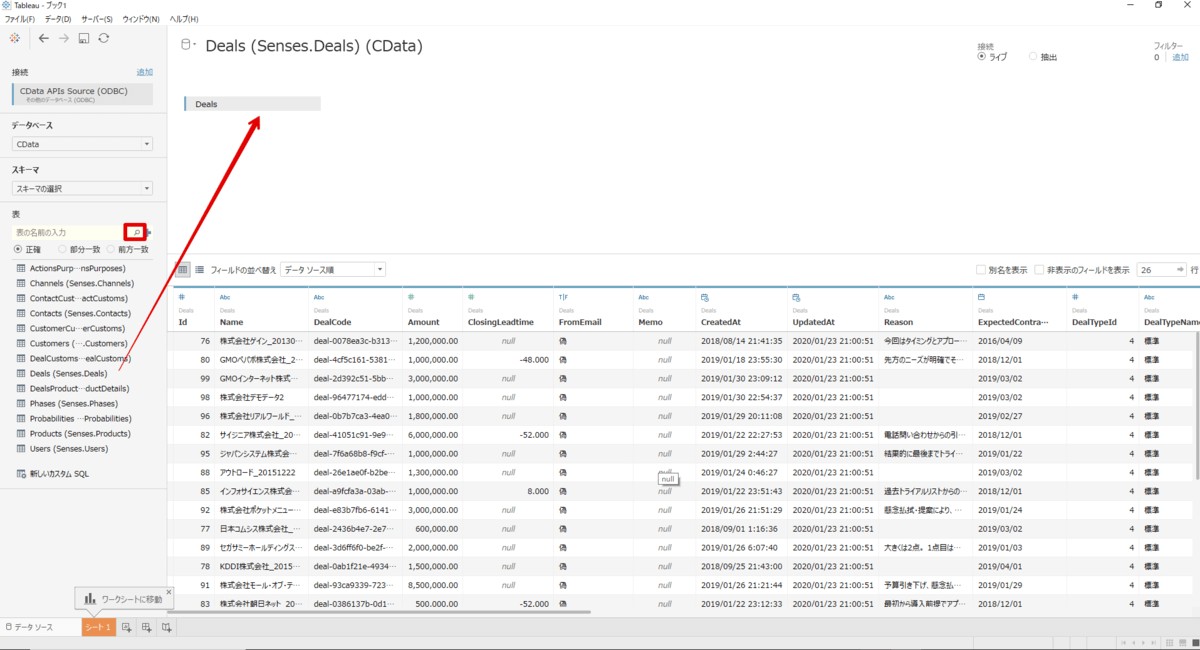Click the ClosingLeadtime column type icon
Screen dimensions: 1200x650
(471, 297)
